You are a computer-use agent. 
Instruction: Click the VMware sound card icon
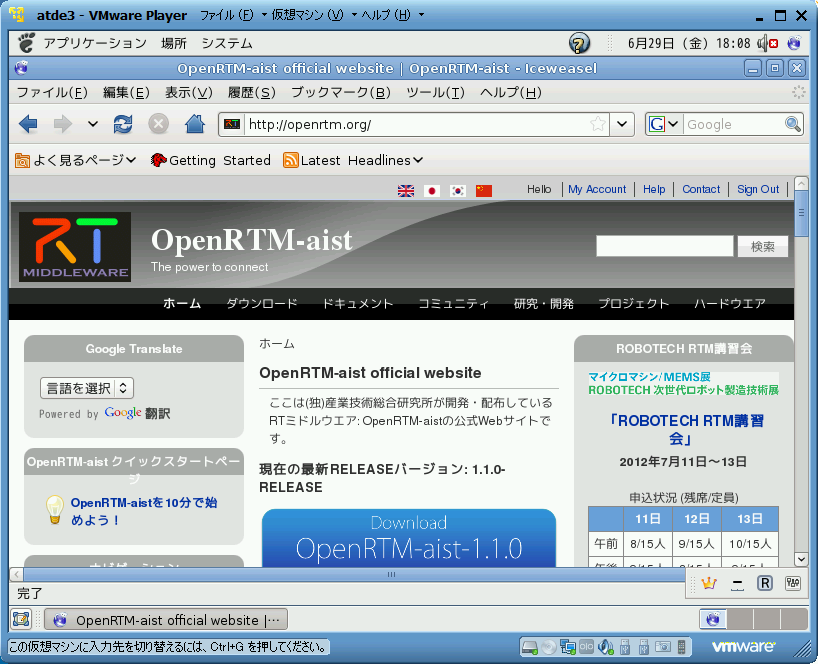(x=606, y=648)
